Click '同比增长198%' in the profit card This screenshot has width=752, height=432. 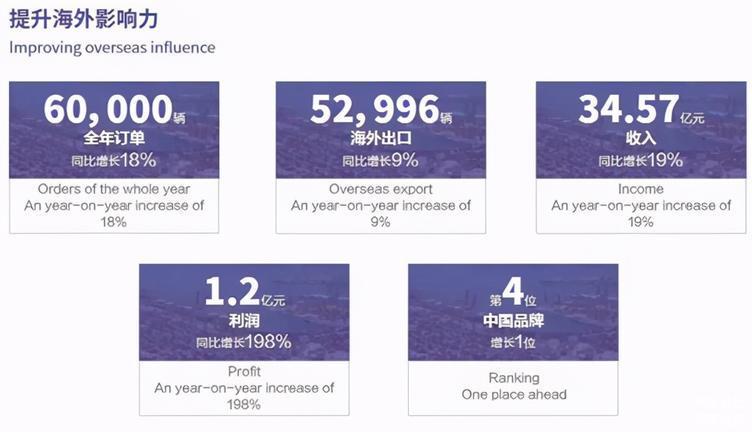tap(244, 342)
